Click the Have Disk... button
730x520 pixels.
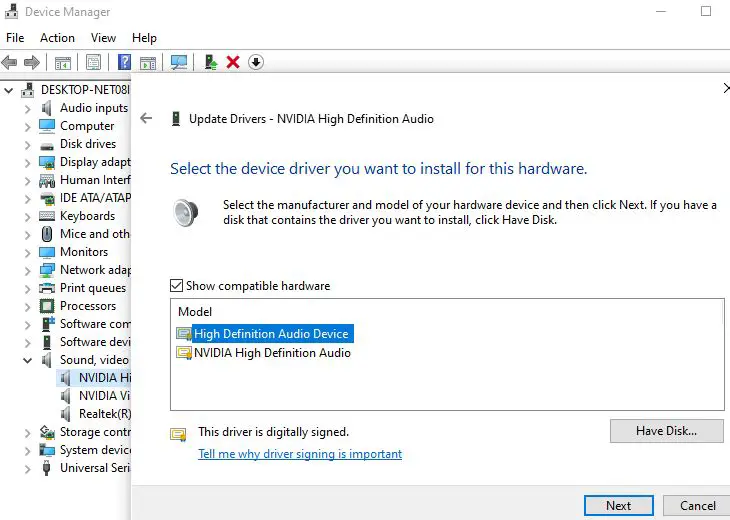coord(666,431)
